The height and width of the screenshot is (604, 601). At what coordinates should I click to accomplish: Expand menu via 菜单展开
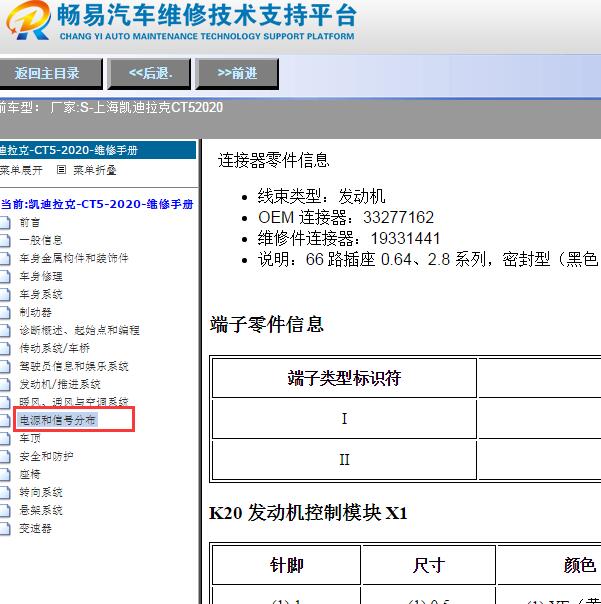pyautogui.click(x=21, y=170)
